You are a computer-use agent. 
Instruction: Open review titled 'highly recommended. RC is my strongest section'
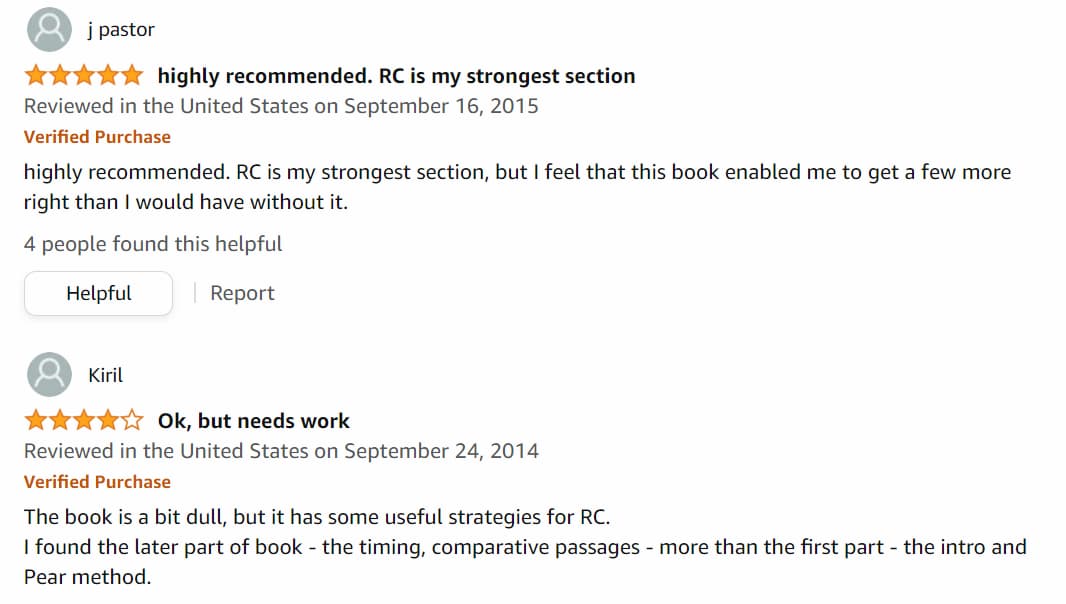coord(396,76)
